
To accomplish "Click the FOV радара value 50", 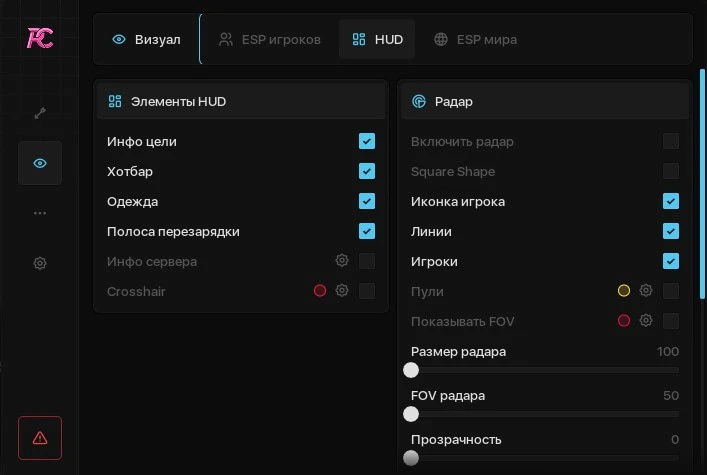I will [x=671, y=396].
